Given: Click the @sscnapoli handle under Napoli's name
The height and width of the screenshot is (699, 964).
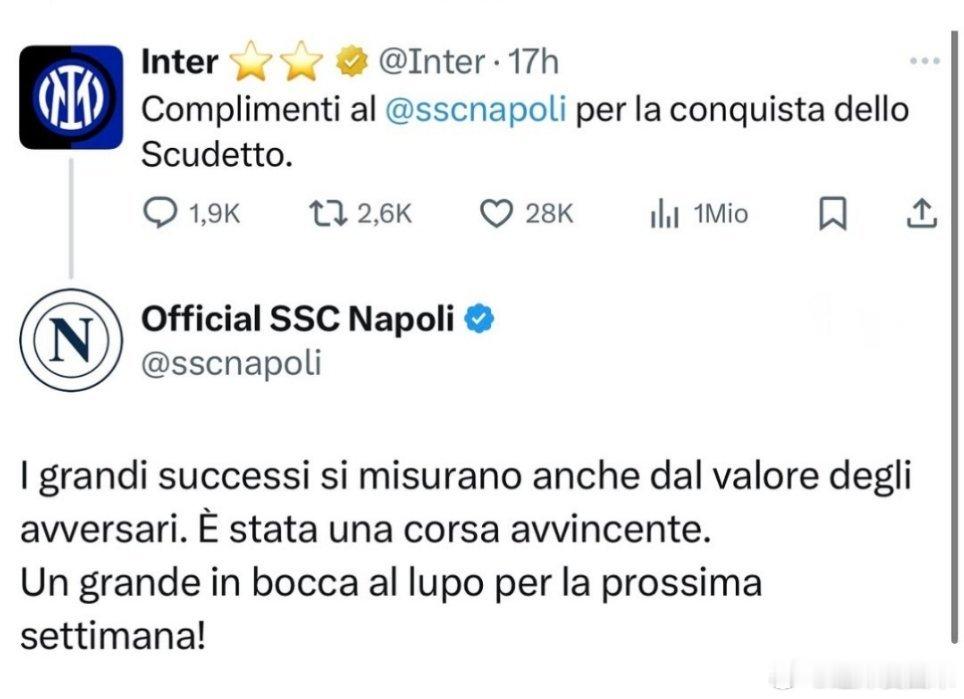Looking at the screenshot, I should pos(231,363).
